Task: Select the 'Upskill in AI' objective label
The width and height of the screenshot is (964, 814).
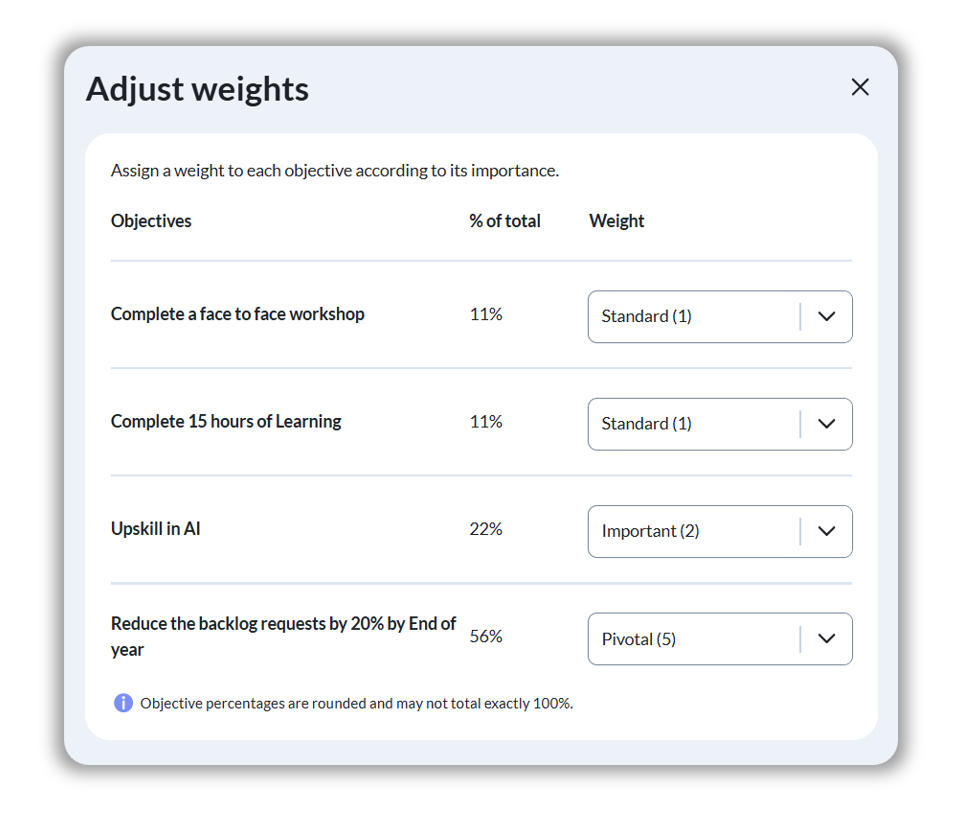Action: point(156,529)
